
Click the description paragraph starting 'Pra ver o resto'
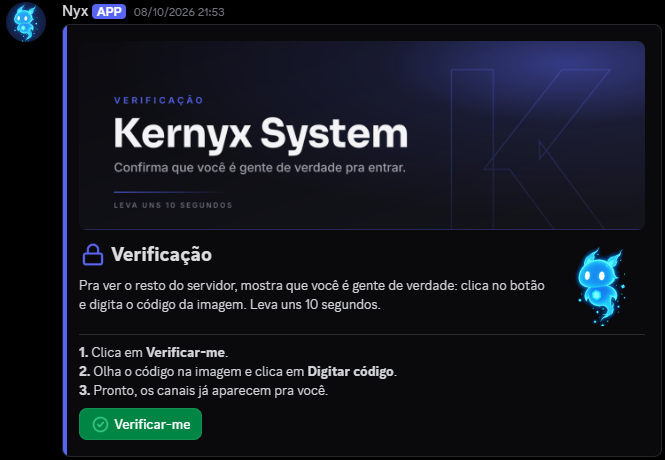[x=312, y=295]
